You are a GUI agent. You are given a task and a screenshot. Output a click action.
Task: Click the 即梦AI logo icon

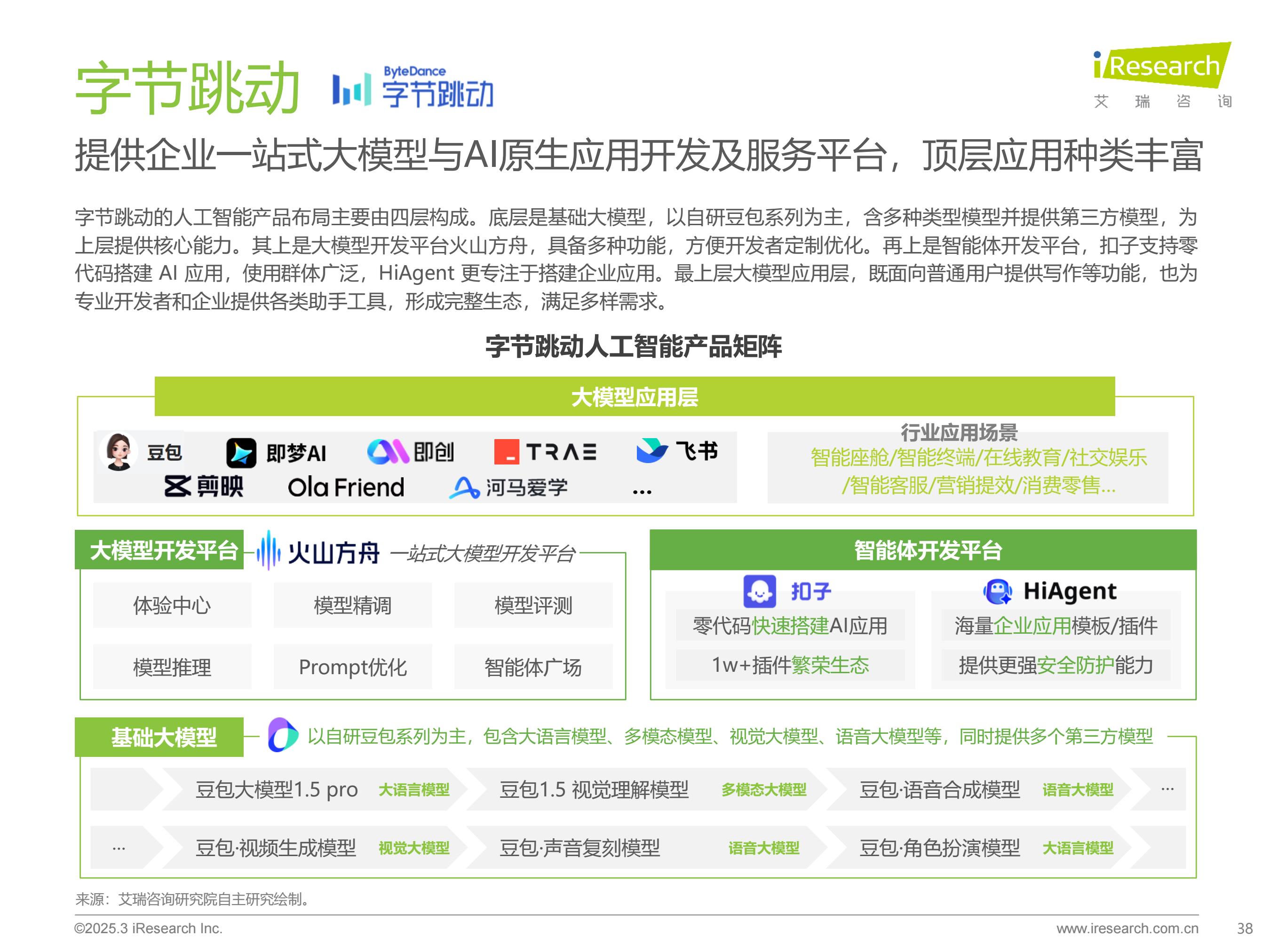240,453
